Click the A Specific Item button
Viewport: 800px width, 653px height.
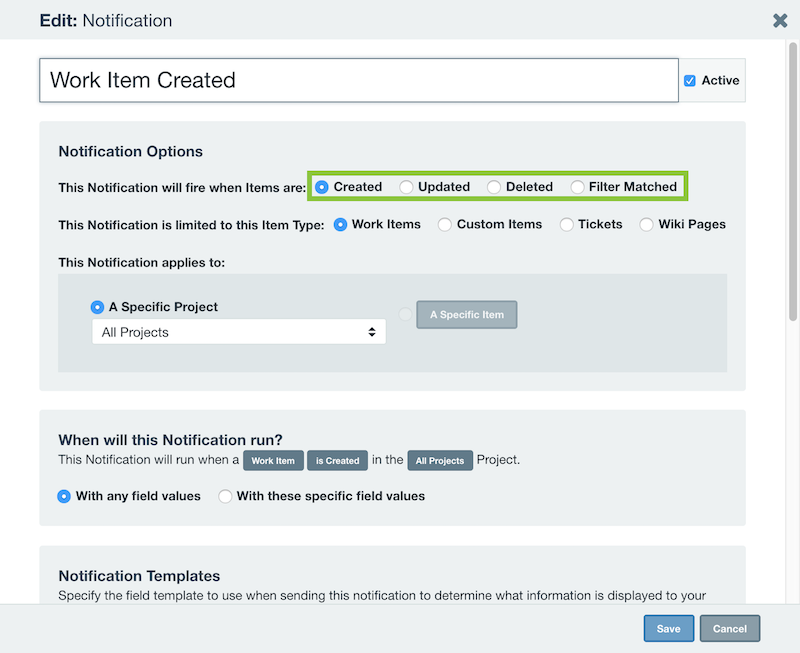point(466,315)
